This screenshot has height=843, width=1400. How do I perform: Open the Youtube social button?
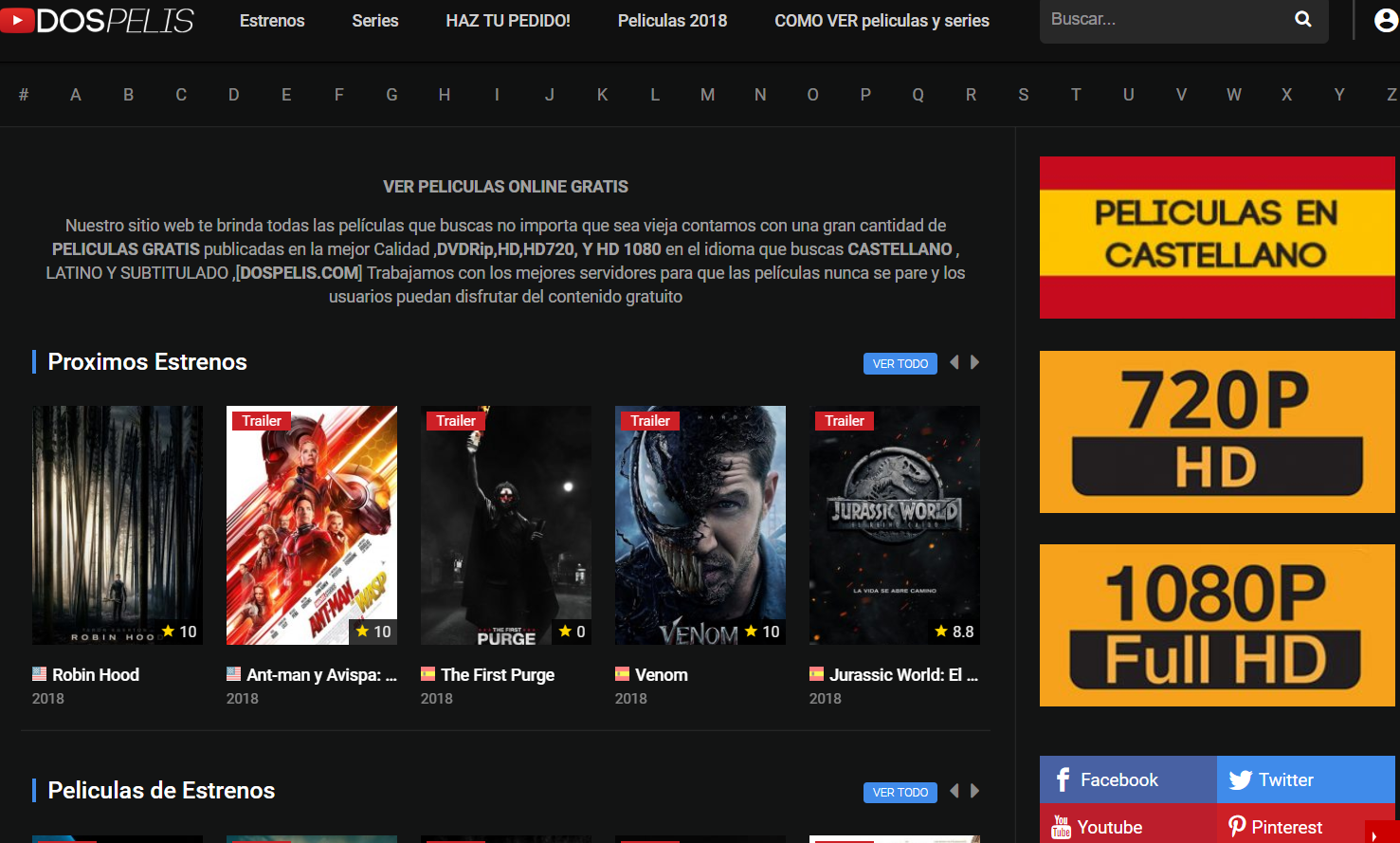point(1128,824)
